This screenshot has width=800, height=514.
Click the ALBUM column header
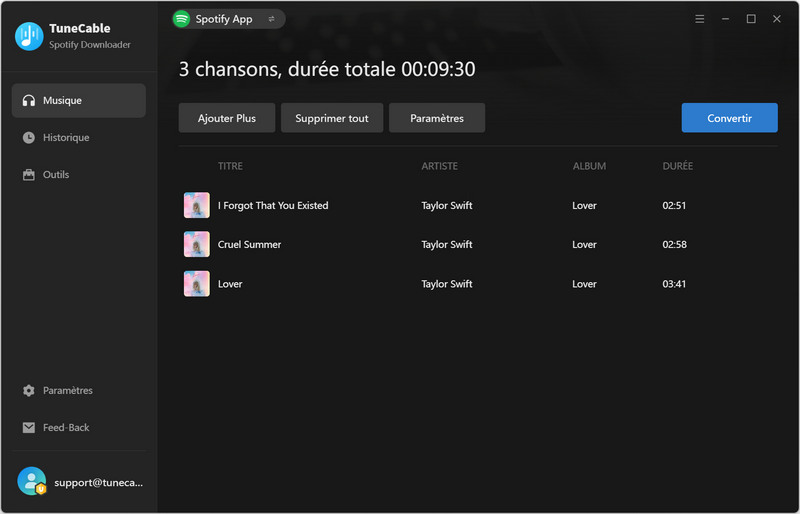pos(589,166)
